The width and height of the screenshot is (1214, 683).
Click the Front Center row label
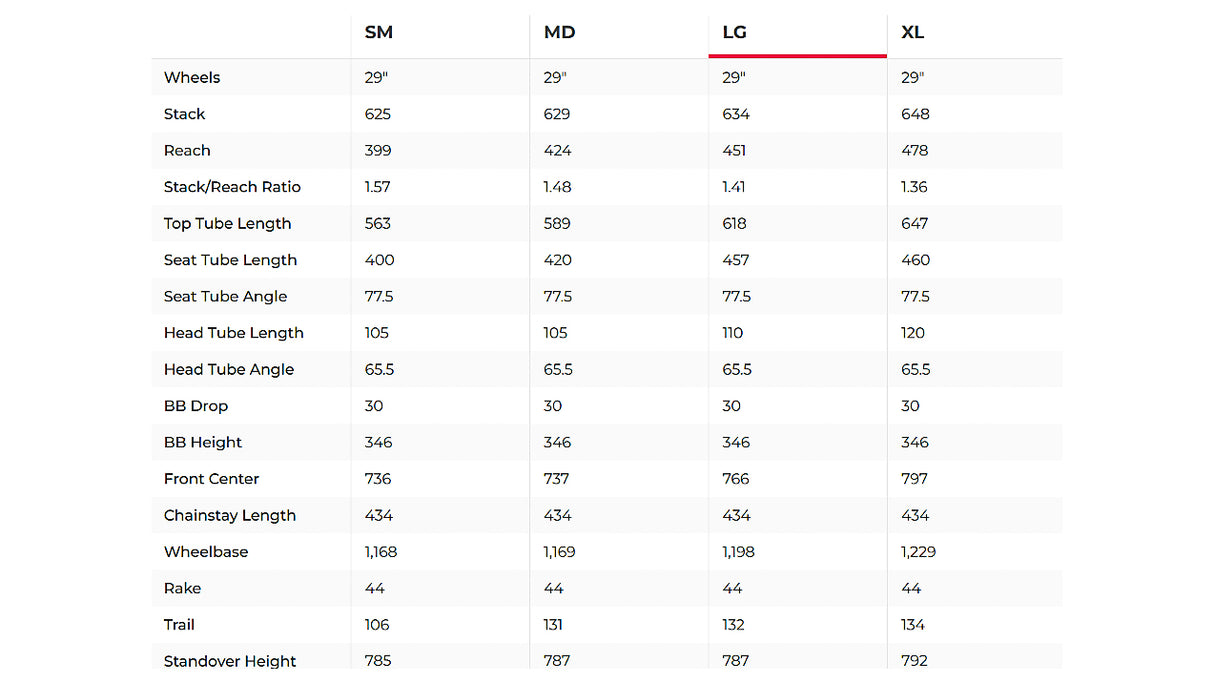(x=212, y=479)
